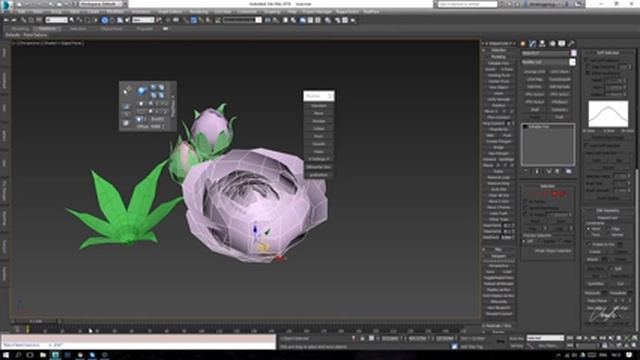Open the Motion command panel tab

[552, 43]
